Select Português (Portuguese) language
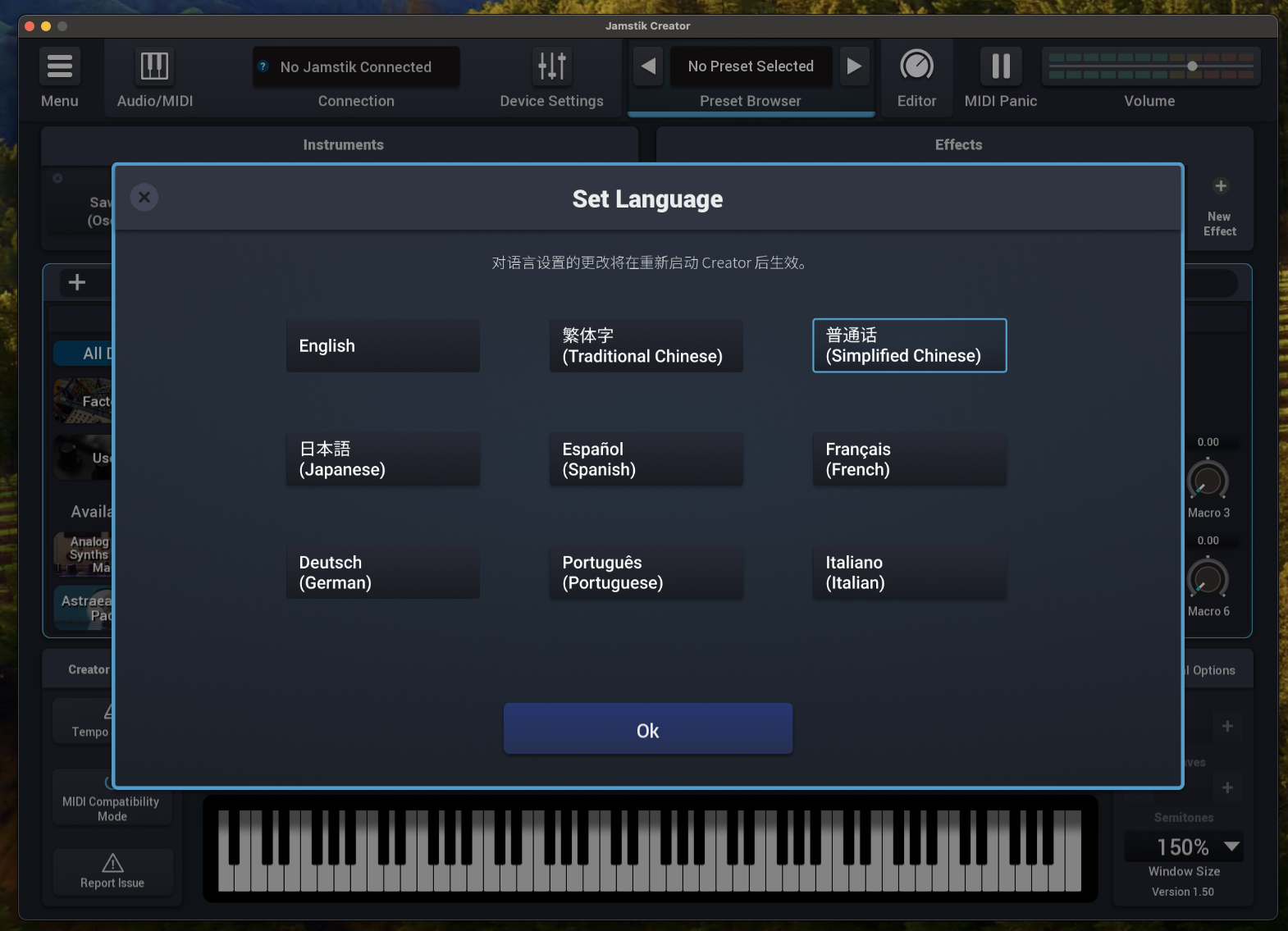The width and height of the screenshot is (1288, 931). (x=646, y=573)
